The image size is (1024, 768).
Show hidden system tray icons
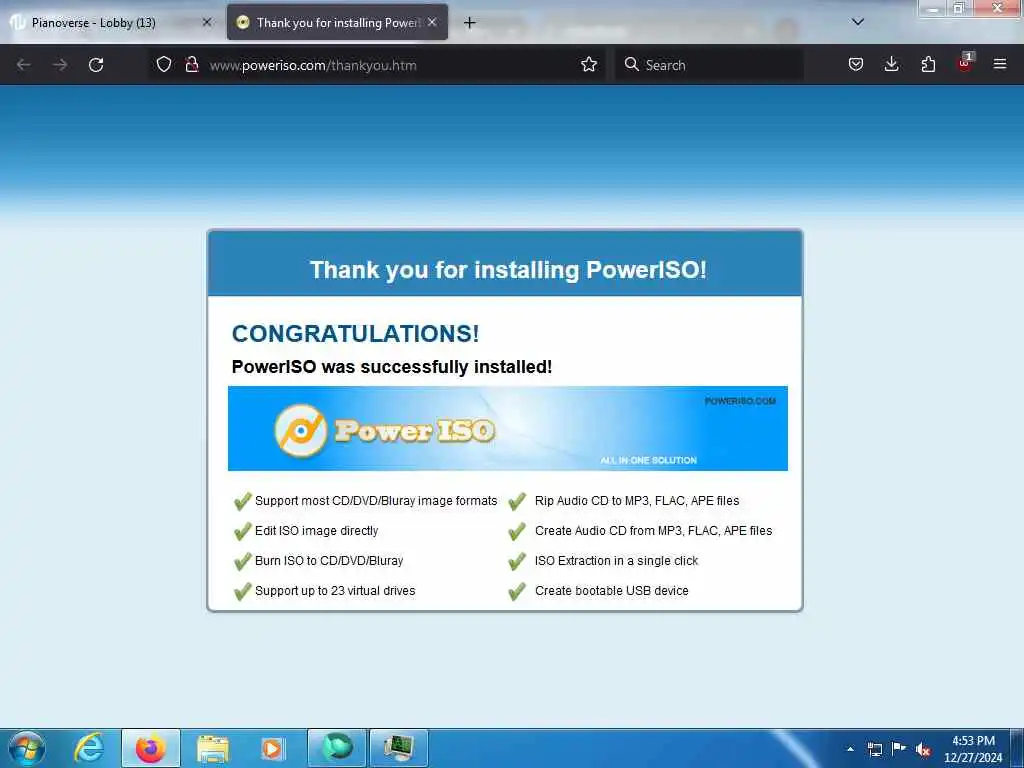click(x=850, y=749)
